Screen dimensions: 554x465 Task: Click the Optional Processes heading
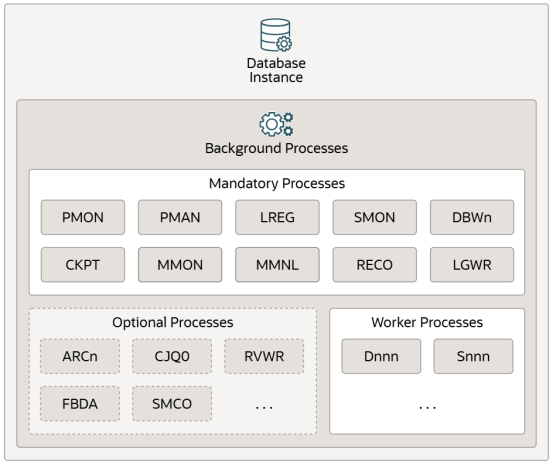173,322
